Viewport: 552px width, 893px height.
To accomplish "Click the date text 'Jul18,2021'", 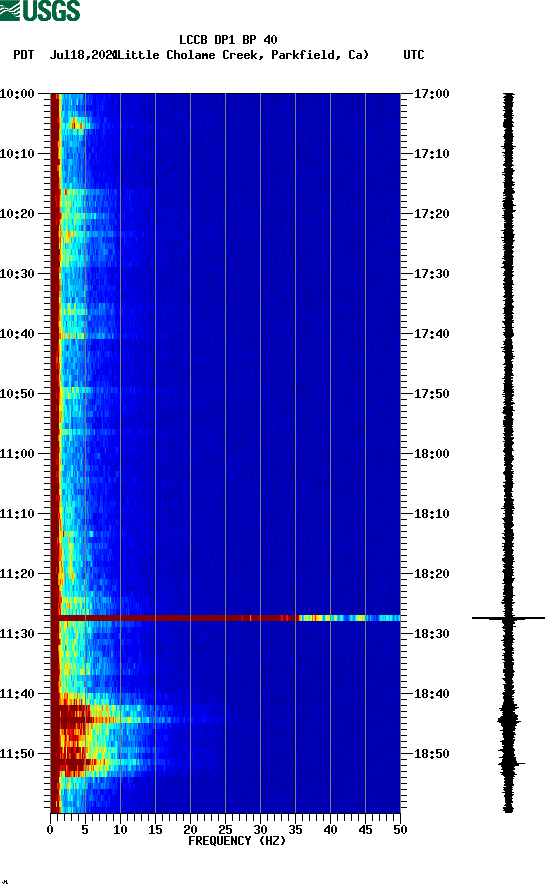I will click(84, 55).
